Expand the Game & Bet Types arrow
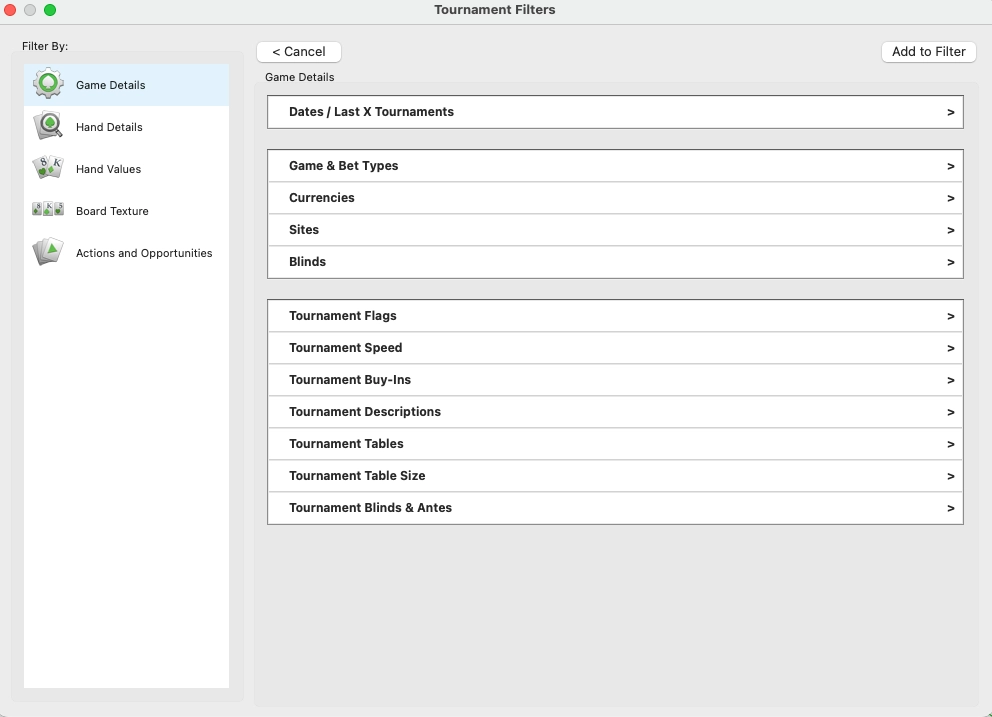The width and height of the screenshot is (992, 717). (950, 166)
